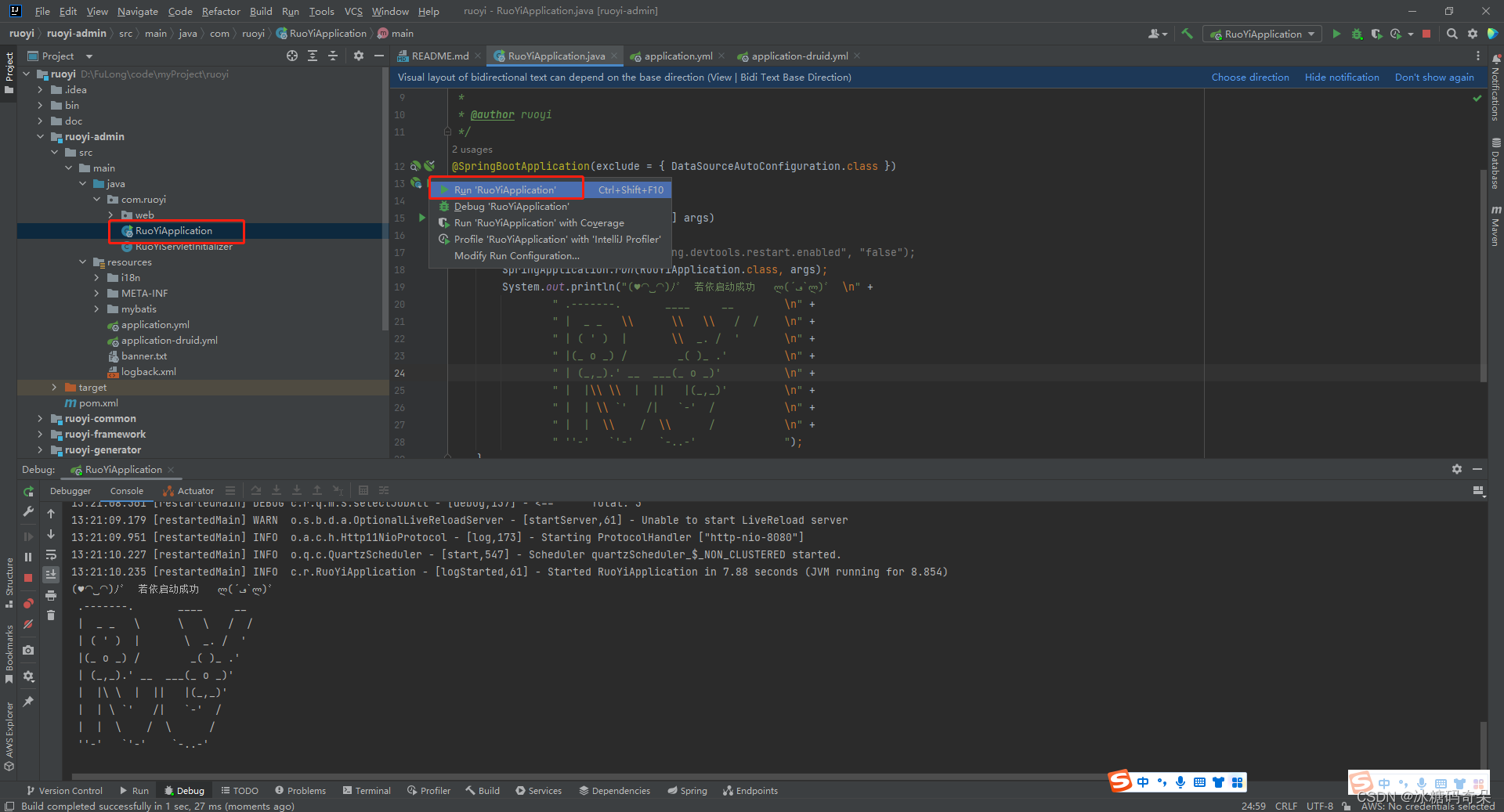Open the Bookmarks tool window
Screen dimensions: 1504x812
coord(9,653)
